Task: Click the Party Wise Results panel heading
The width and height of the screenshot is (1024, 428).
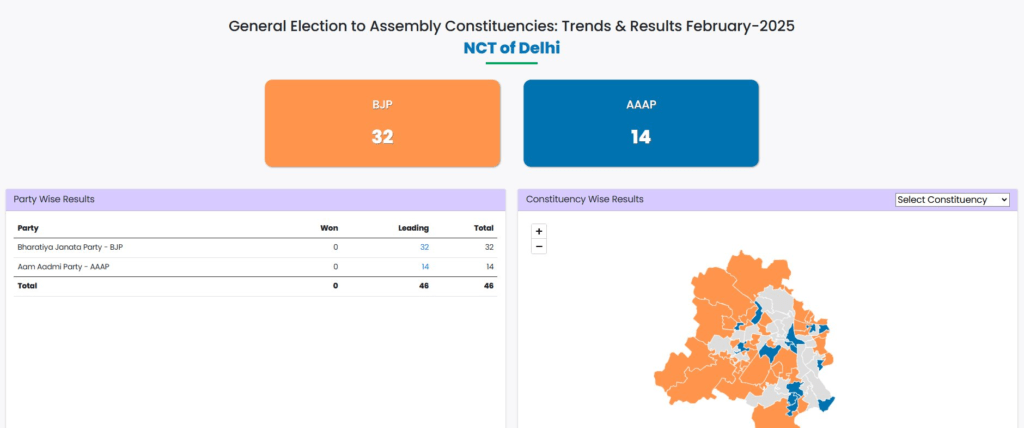Action: coord(54,199)
